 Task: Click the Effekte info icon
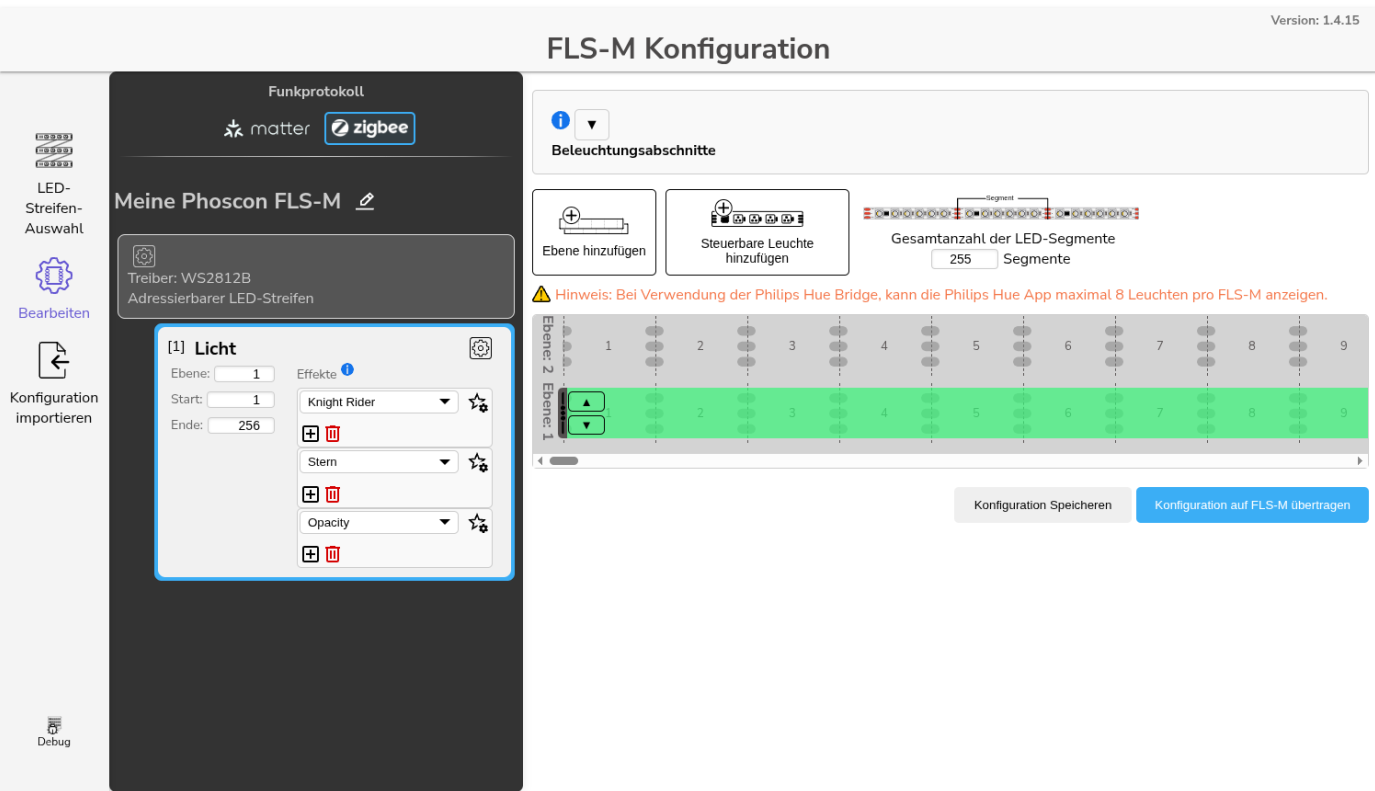point(347,369)
